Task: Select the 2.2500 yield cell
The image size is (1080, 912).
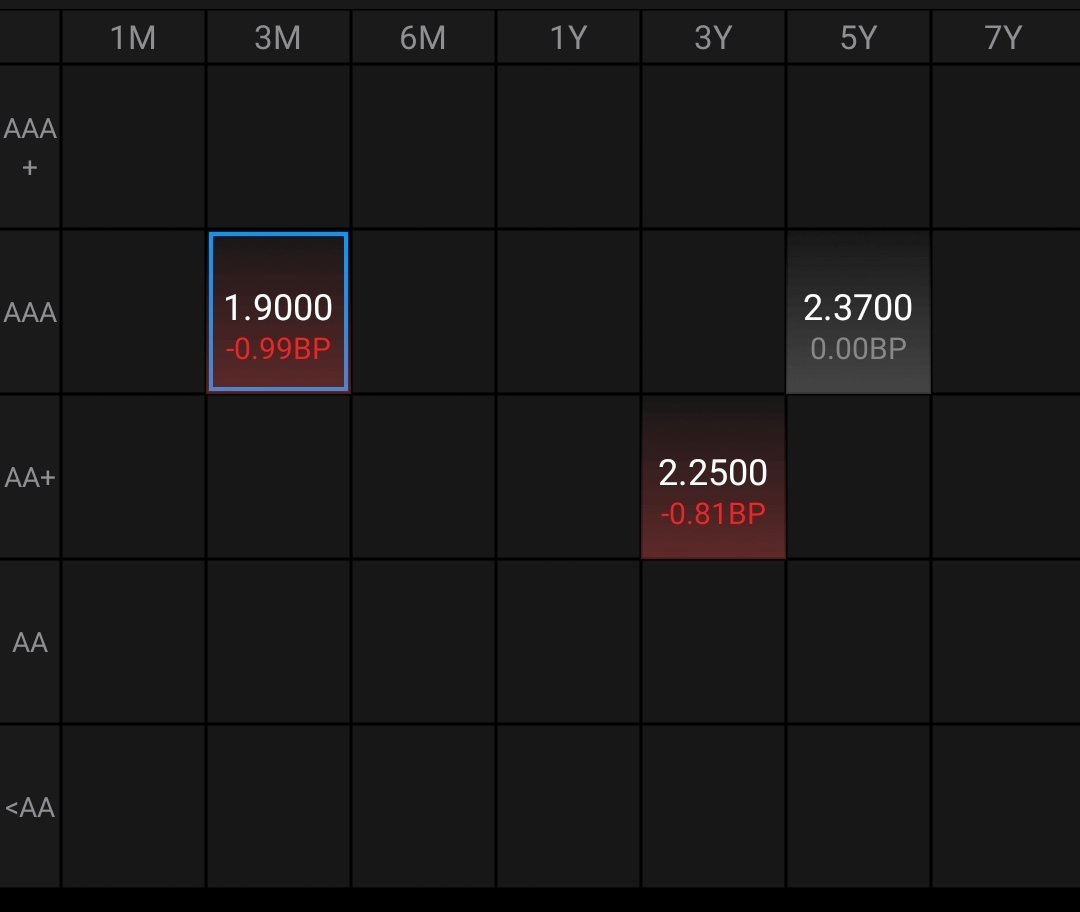Action: click(713, 477)
